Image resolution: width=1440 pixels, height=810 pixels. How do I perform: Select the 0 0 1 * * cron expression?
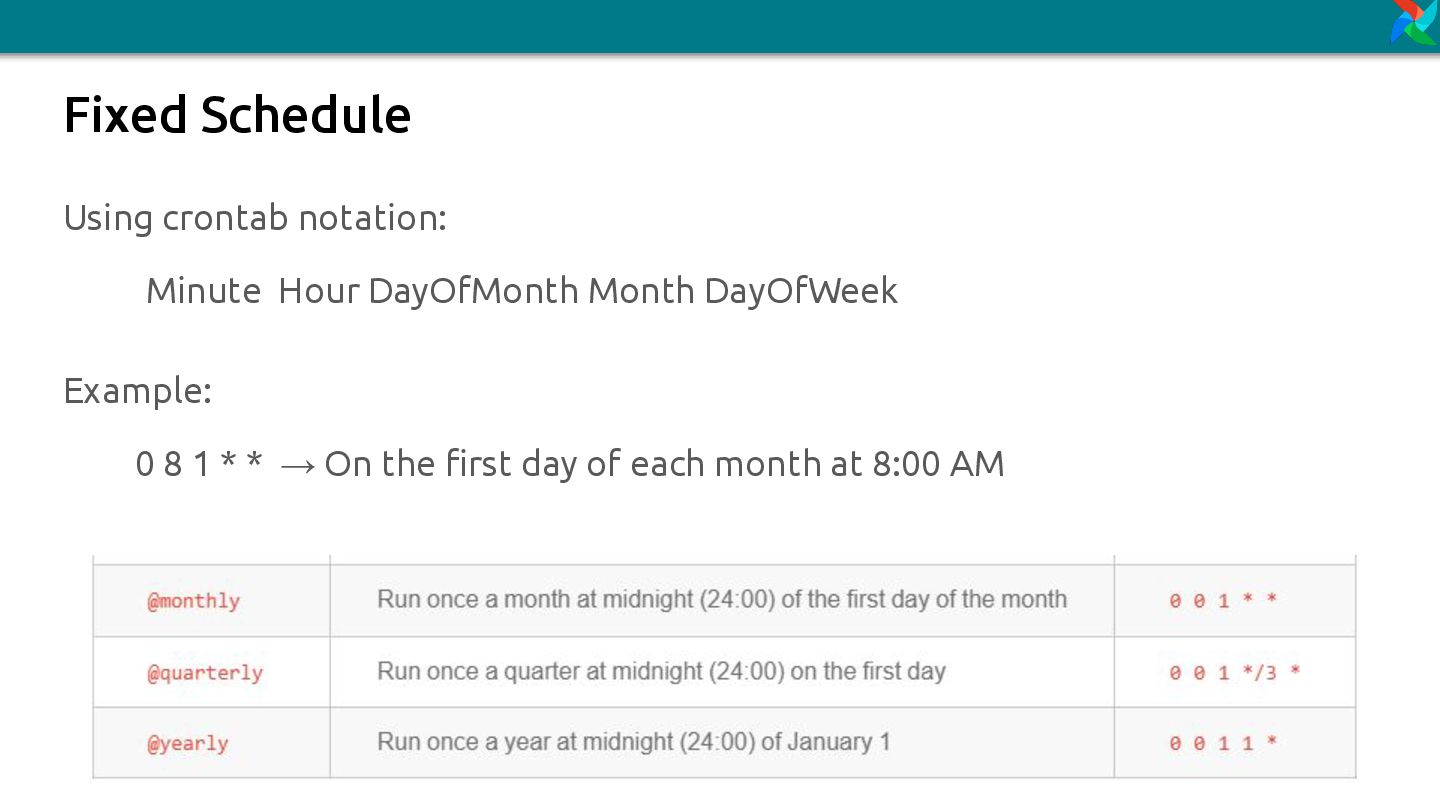pos(1223,600)
